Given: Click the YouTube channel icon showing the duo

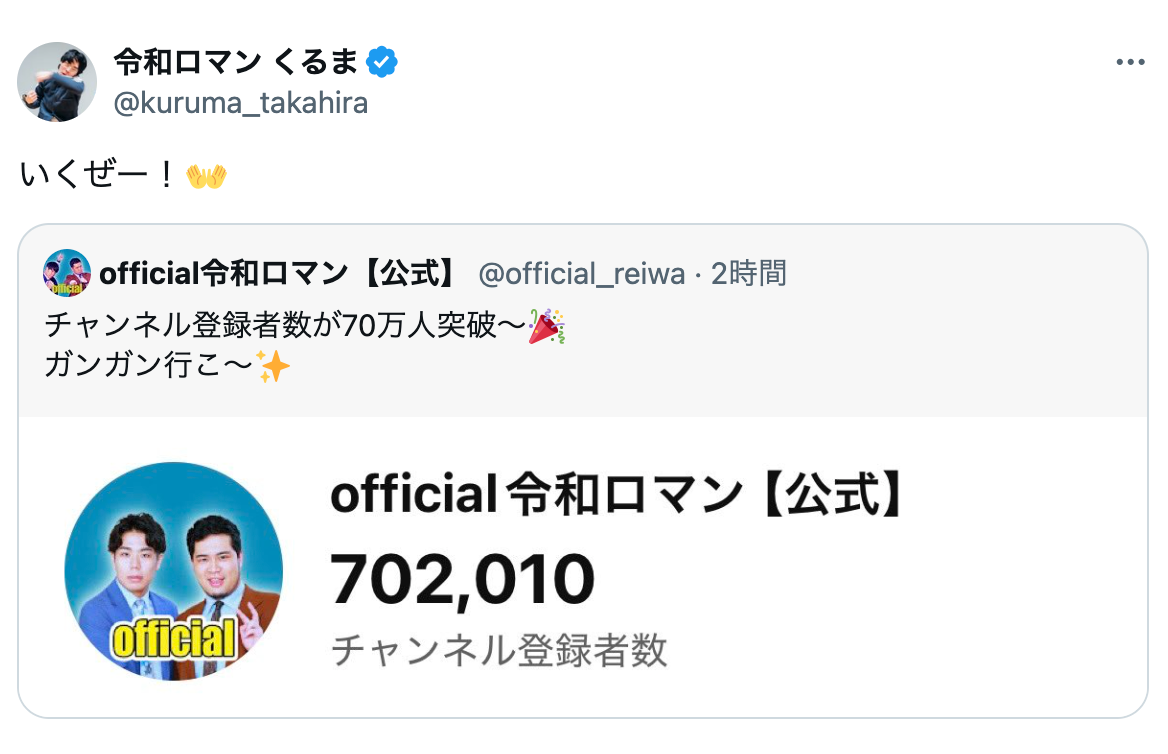Looking at the screenshot, I should click(x=174, y=572).
